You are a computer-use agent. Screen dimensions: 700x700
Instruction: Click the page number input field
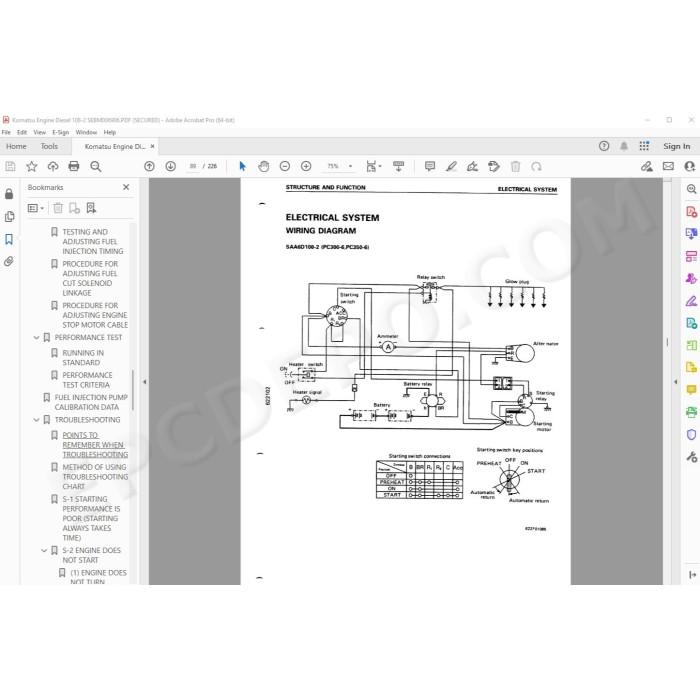coord(192,167)
